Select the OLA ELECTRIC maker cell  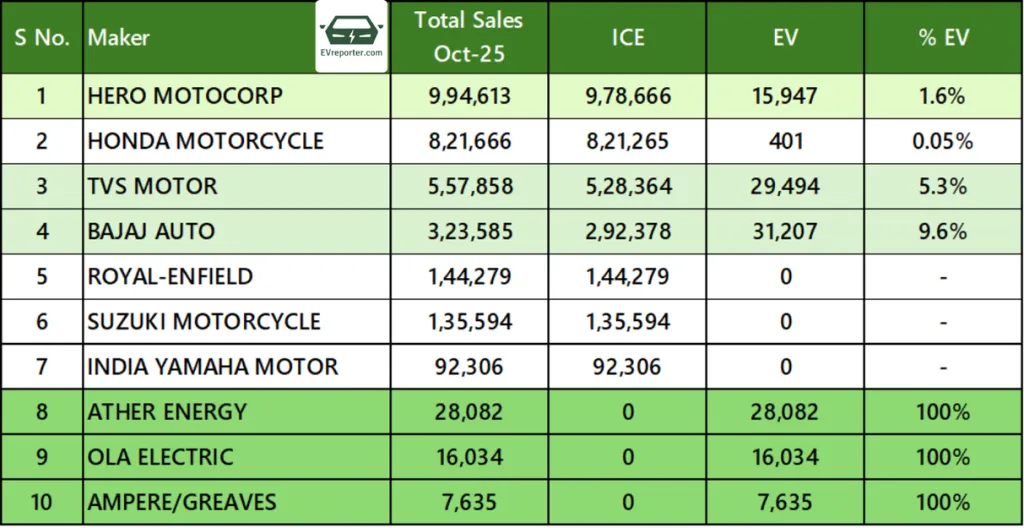[x=161, y=457]
